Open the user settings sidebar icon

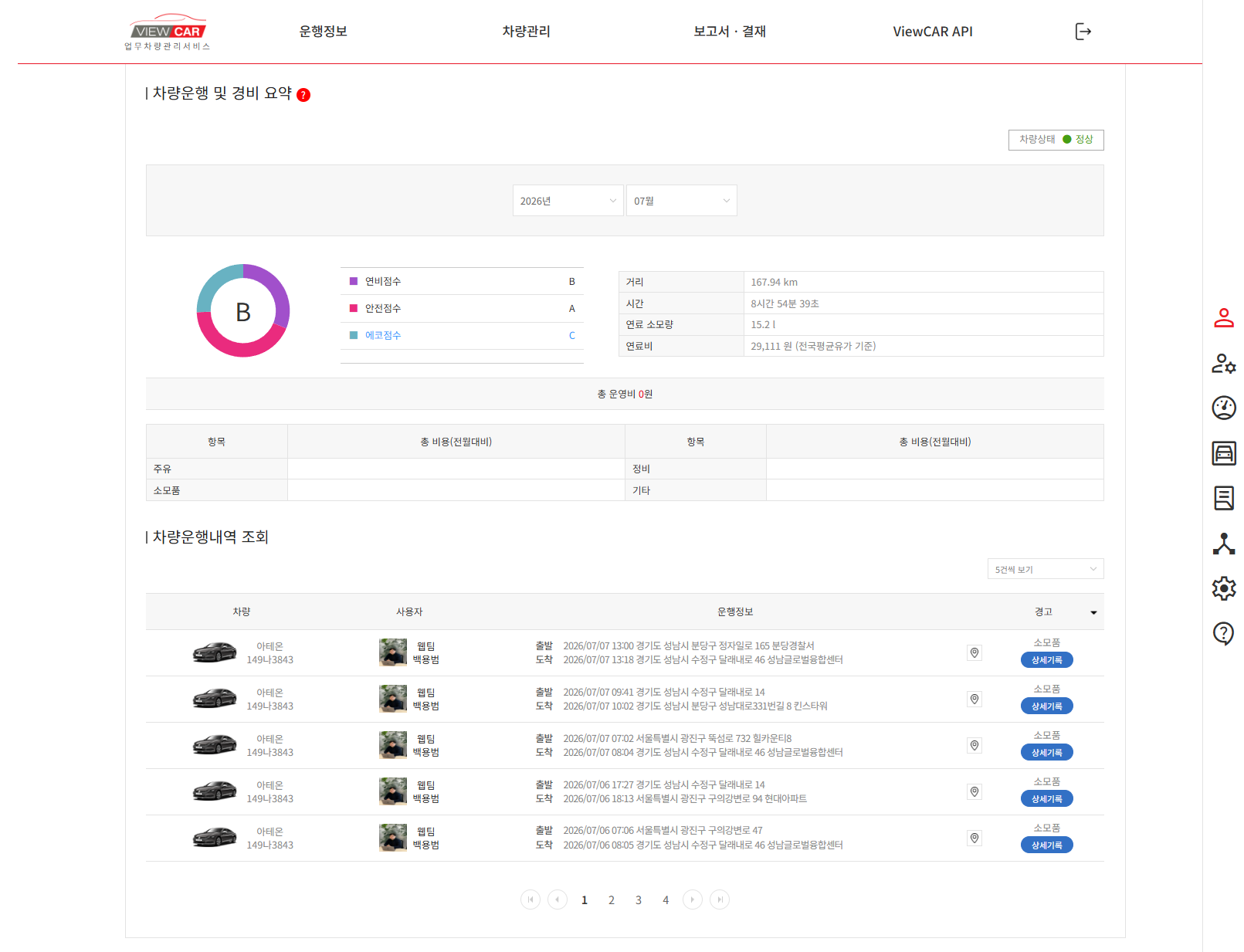click(1224, 363)
